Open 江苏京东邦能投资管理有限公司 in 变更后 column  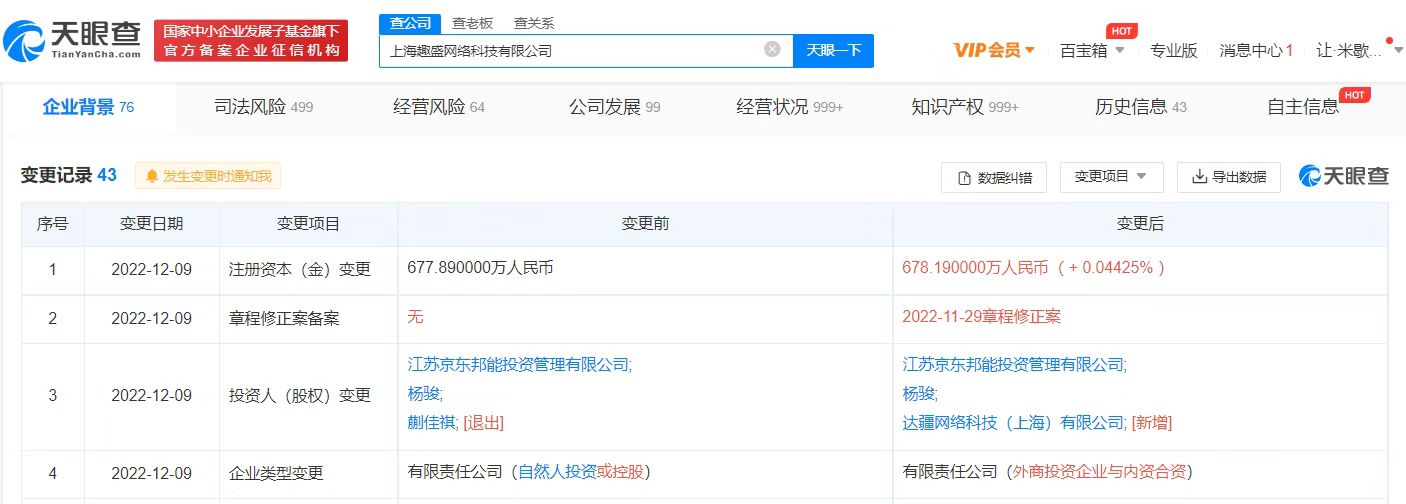tap(1014, 365)
